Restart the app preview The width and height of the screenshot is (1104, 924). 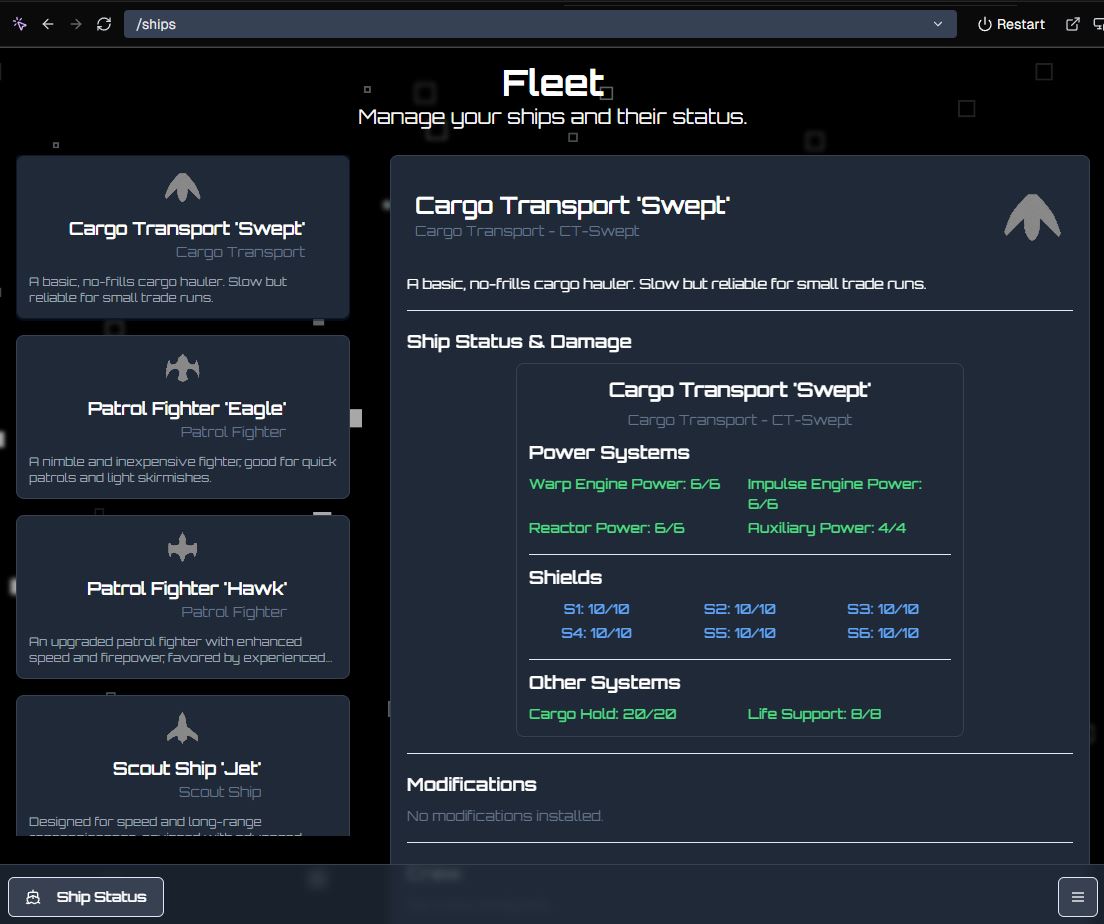coord(1011,24)
